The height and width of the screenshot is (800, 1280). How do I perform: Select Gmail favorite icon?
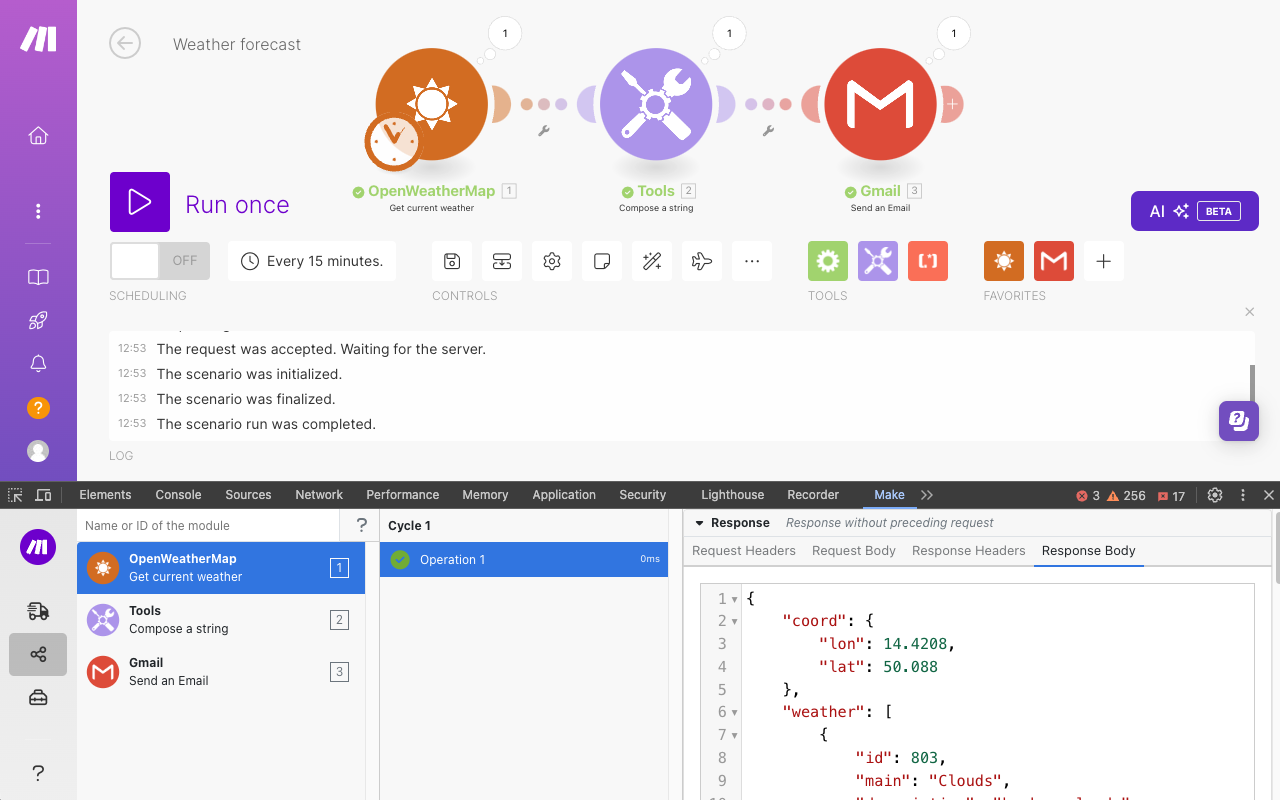click(1054, 261)
